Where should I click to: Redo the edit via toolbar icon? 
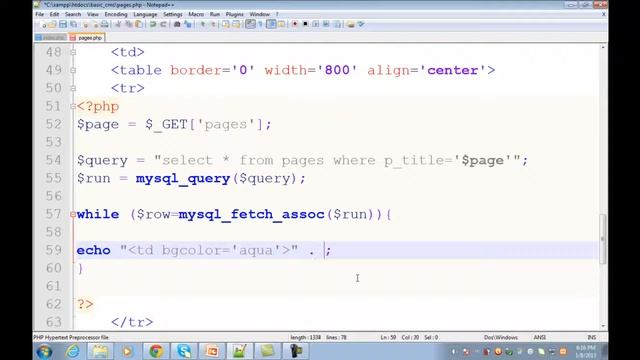[163, 24]
